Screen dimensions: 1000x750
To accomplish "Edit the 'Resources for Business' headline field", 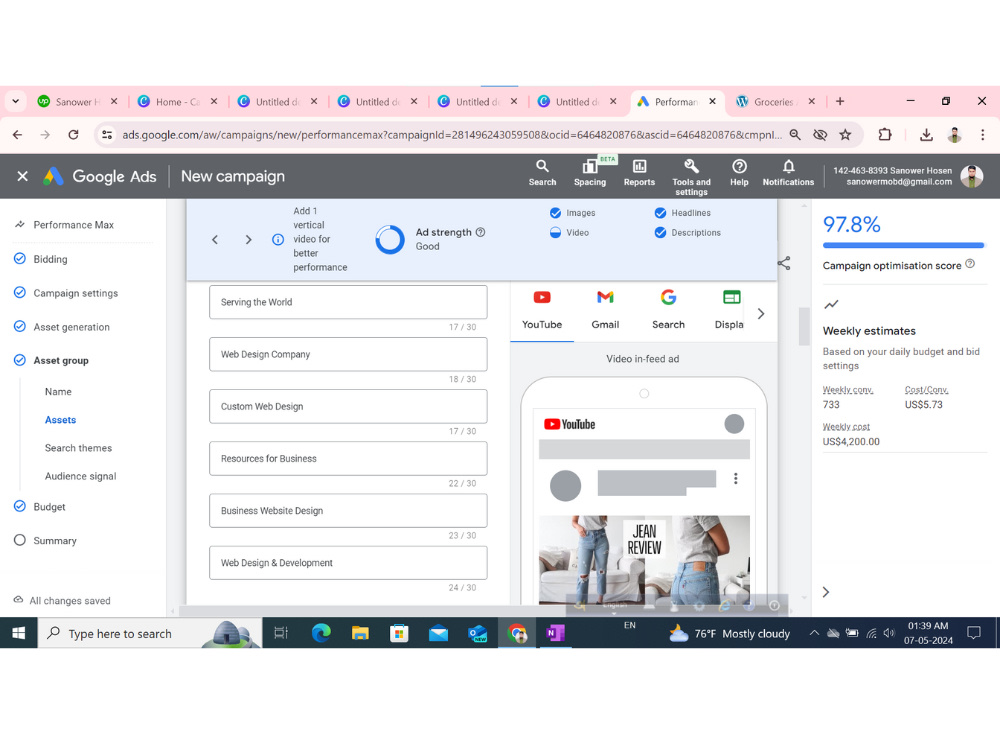I will [348, 459].
